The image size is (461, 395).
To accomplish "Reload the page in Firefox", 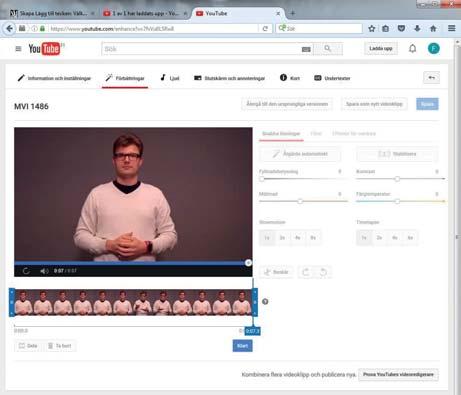I will (x=265, y=29).
